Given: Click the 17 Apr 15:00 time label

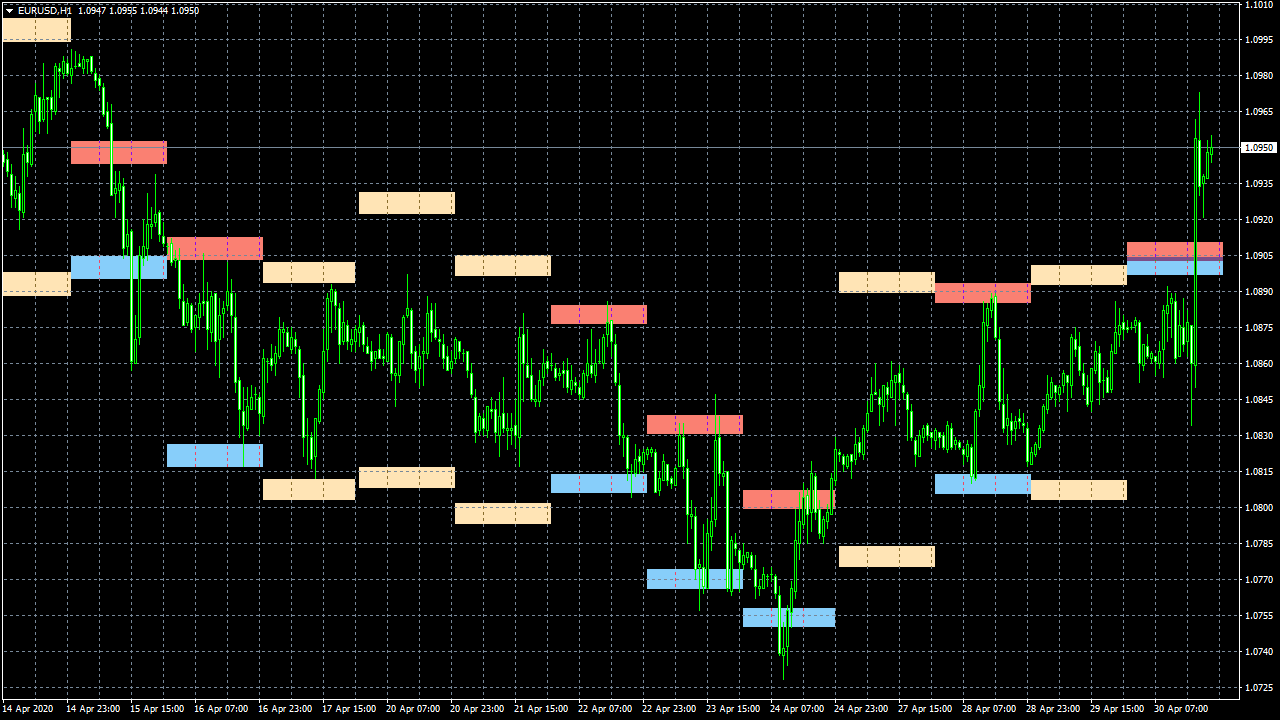Looking at the screenshot, I should [x=349, y=709].
